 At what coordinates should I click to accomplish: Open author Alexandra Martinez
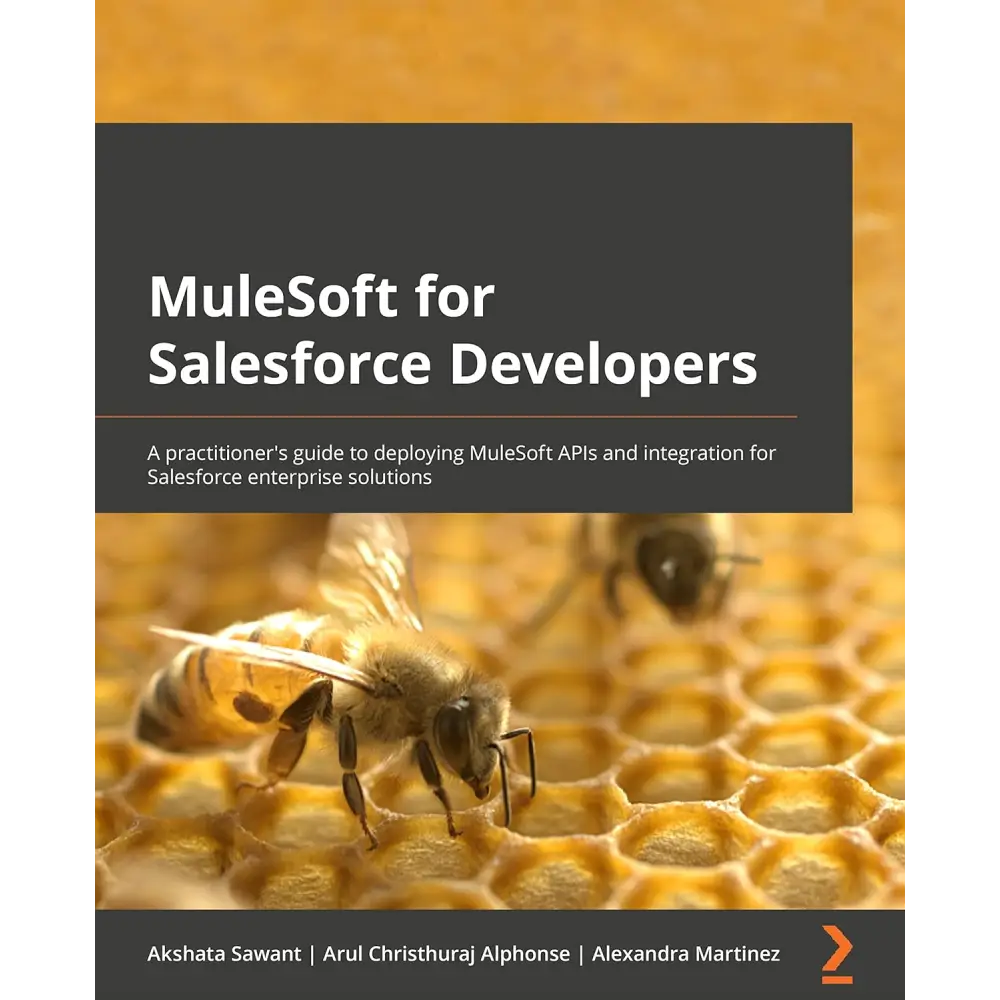(685, 953)
